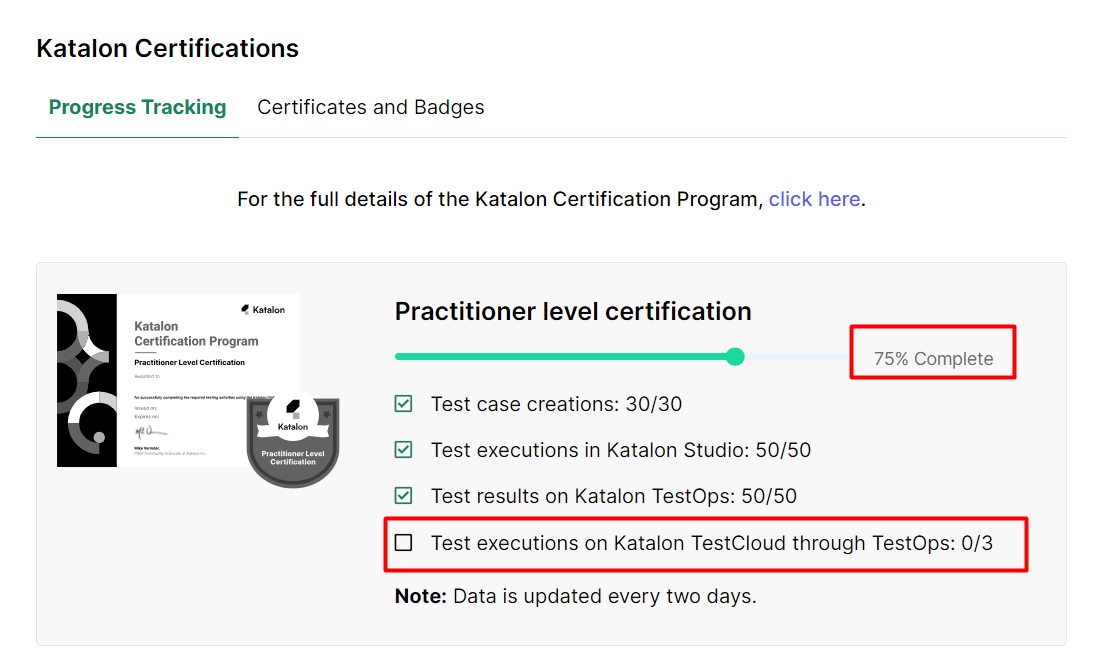Open the Progress Tracking tab
The width and height of the screenshot is (1099, 668).
tap(137, 107)
